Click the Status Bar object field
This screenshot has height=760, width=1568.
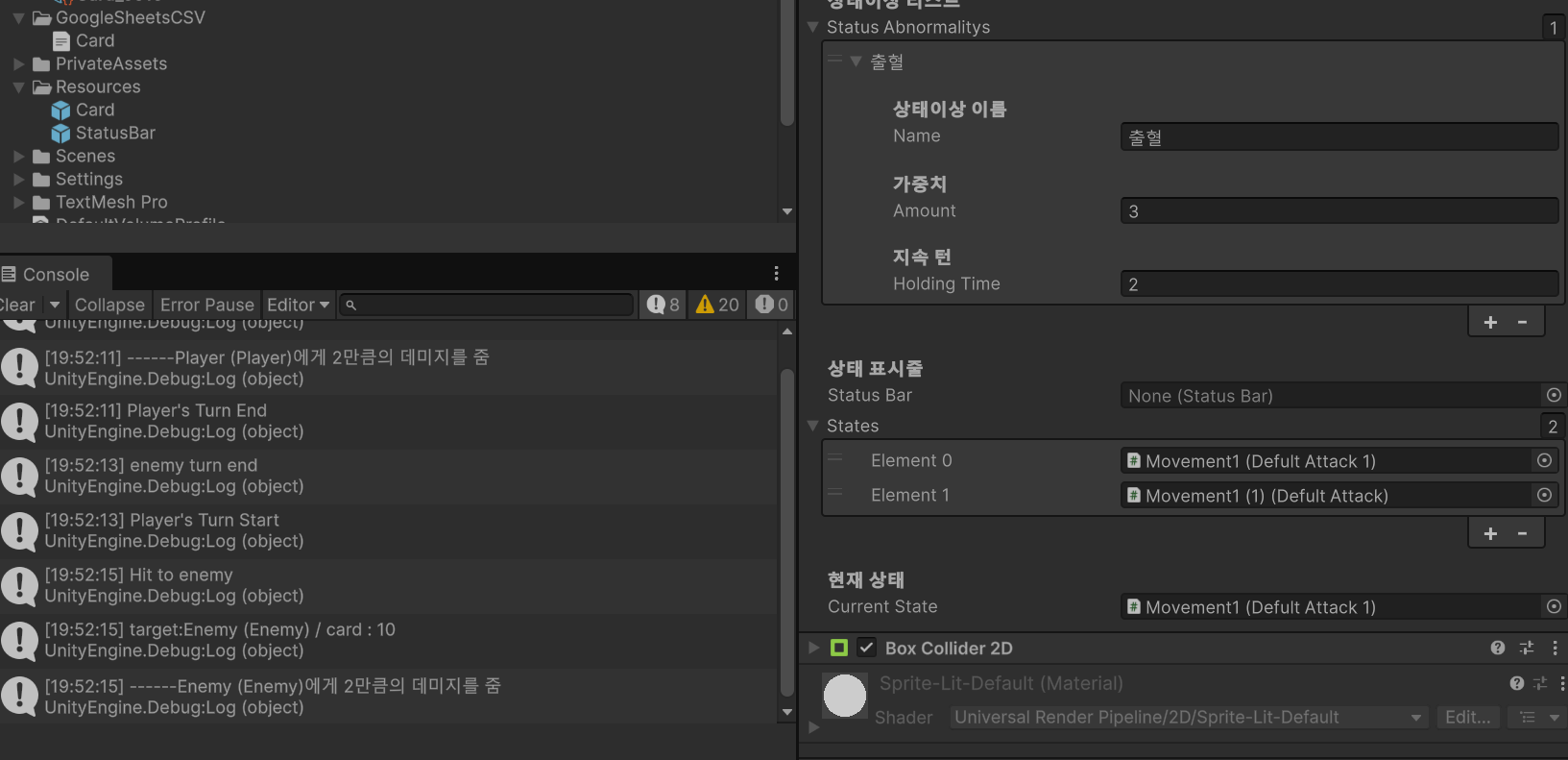click(1331, 396)
